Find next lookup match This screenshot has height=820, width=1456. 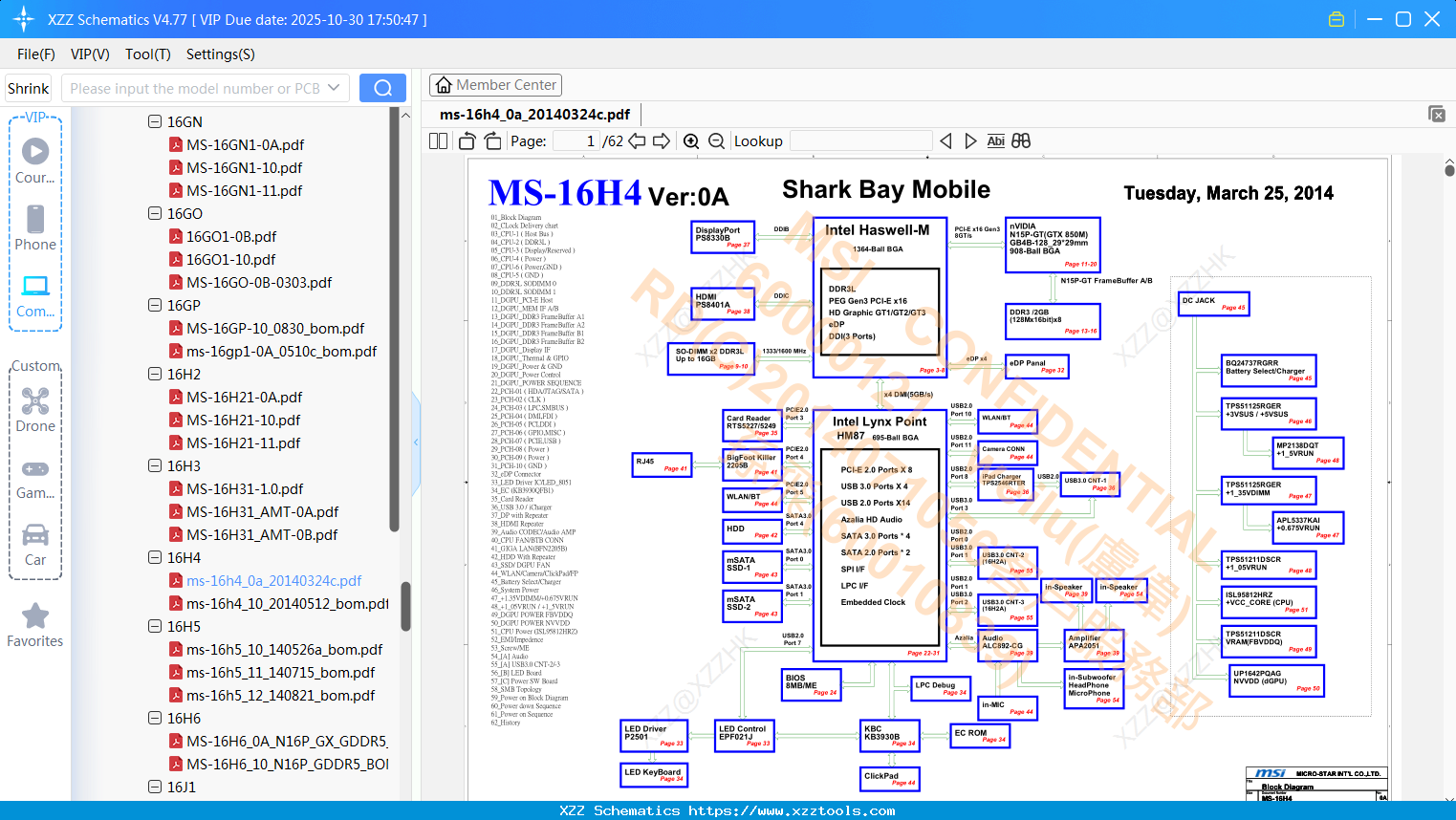pyautogui.click(x=970, y=141)
